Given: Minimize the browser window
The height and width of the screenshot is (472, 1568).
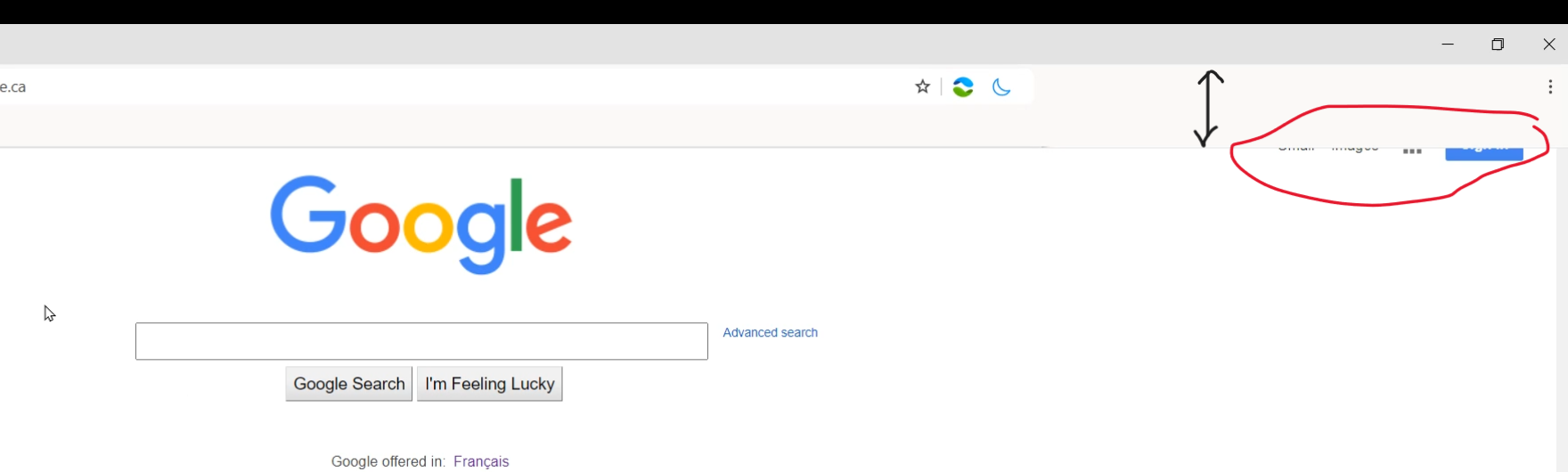Looking at the screenshot, I should (x=1448, y=45).
